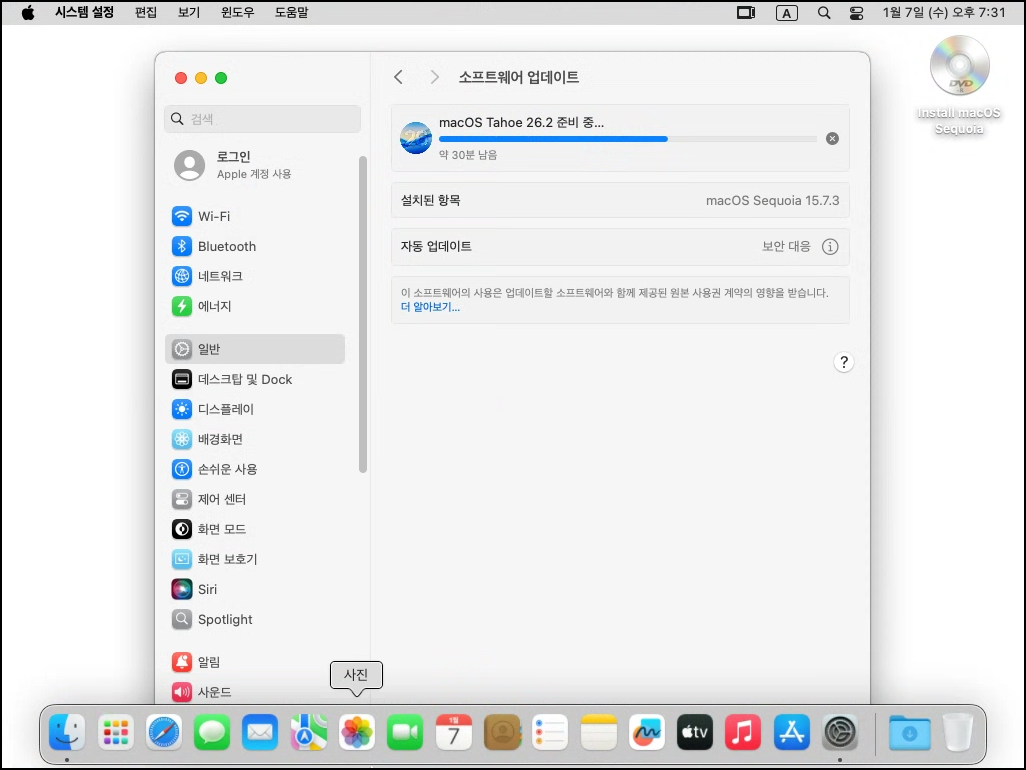This screenshot has width=1026, height=770.
Task: Cancel the macOS Tahoe update download
Action: (x=832, y=138)
